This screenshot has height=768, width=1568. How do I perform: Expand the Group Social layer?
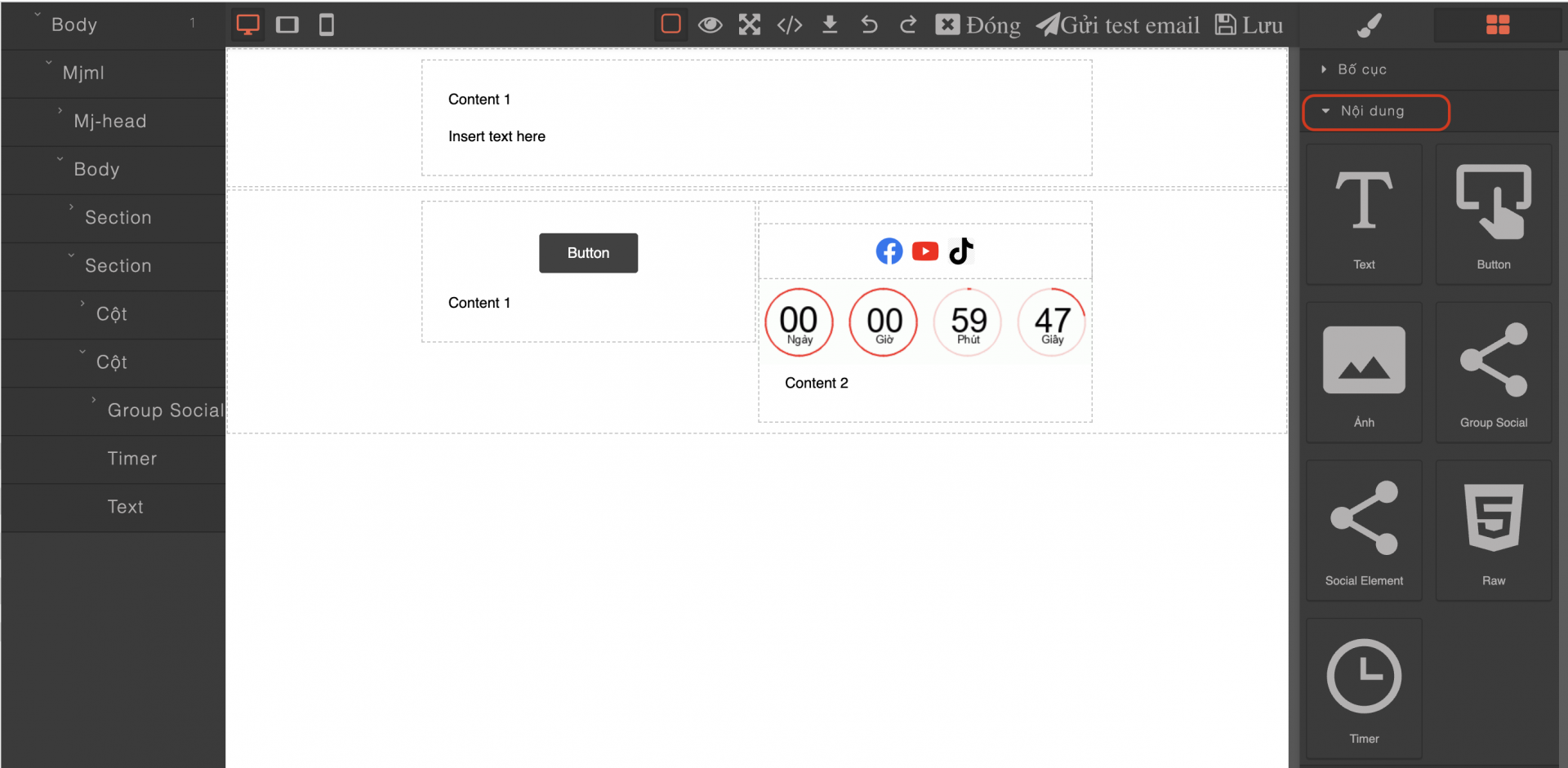(x=94, y=399)
